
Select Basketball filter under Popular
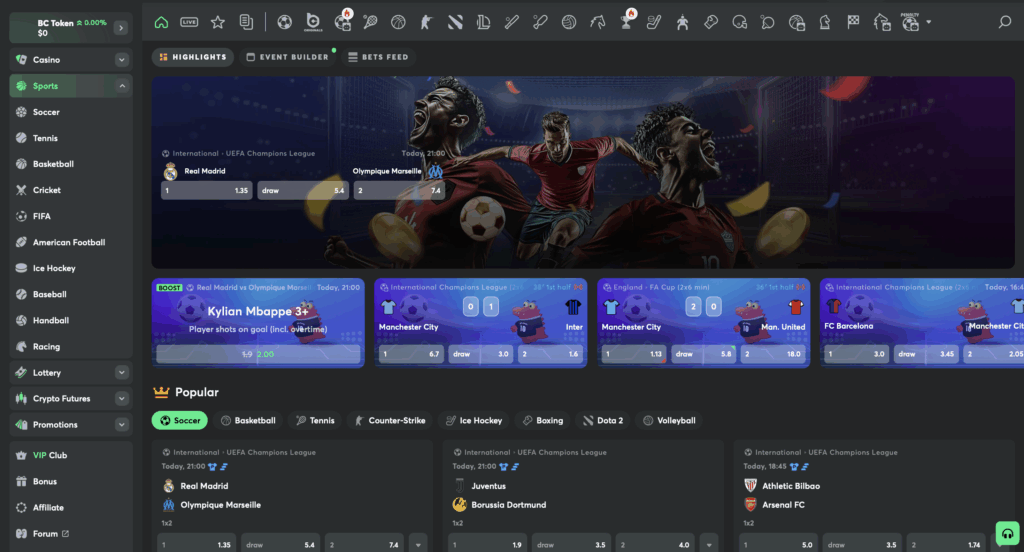click(x=248, y=421)
